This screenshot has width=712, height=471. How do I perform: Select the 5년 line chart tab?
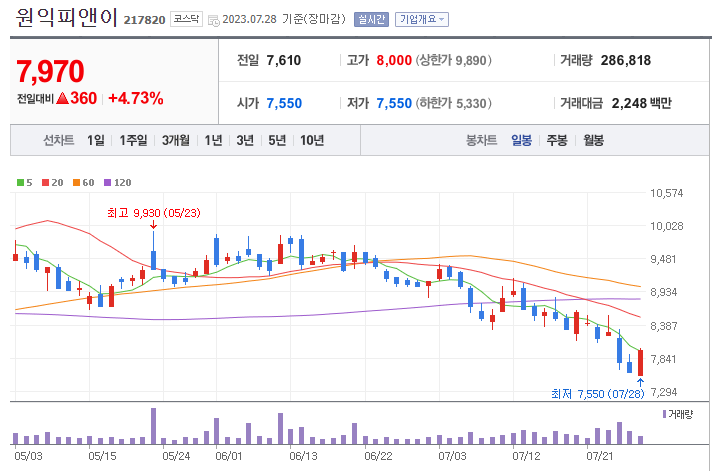pos(277,140)
